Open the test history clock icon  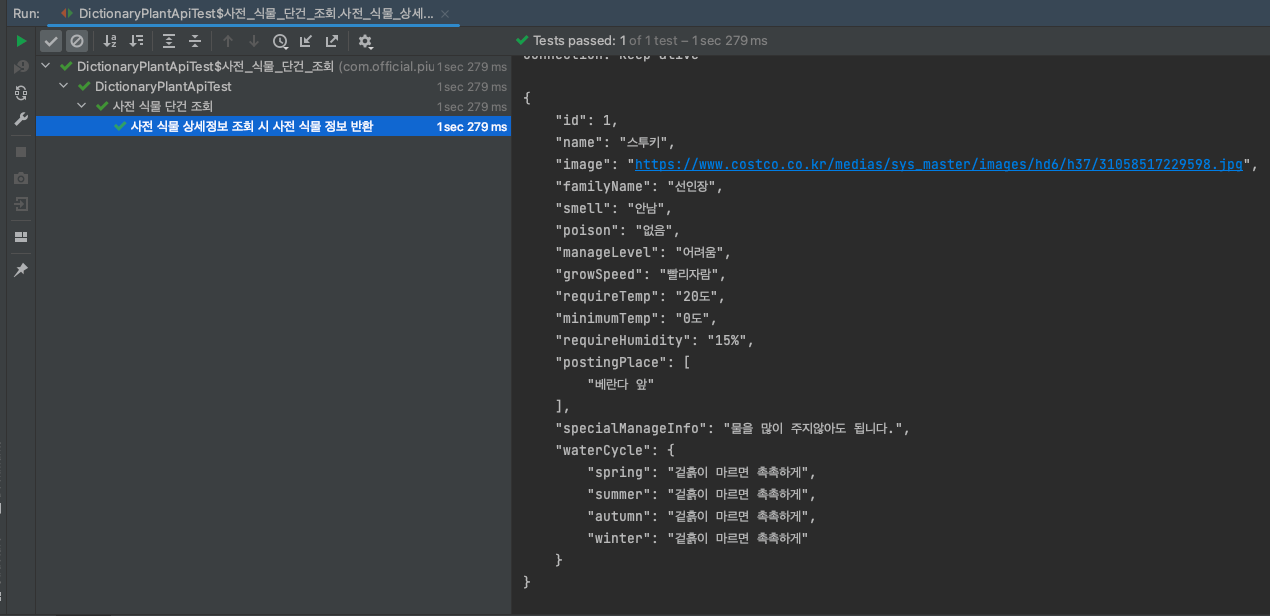(280, 41)
